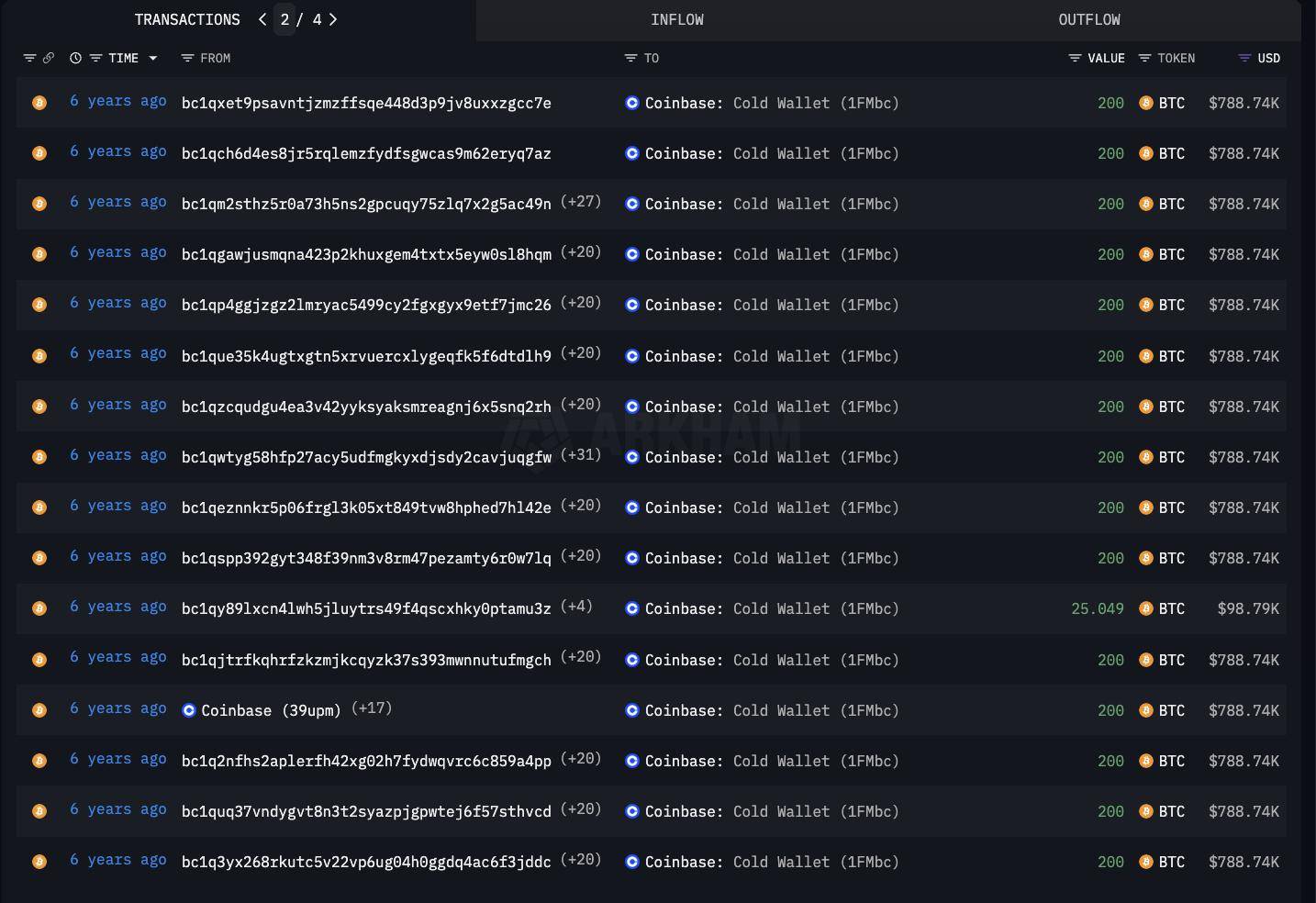
Task: Click BTC token icon in the last row
Action: coord(1145,862)
